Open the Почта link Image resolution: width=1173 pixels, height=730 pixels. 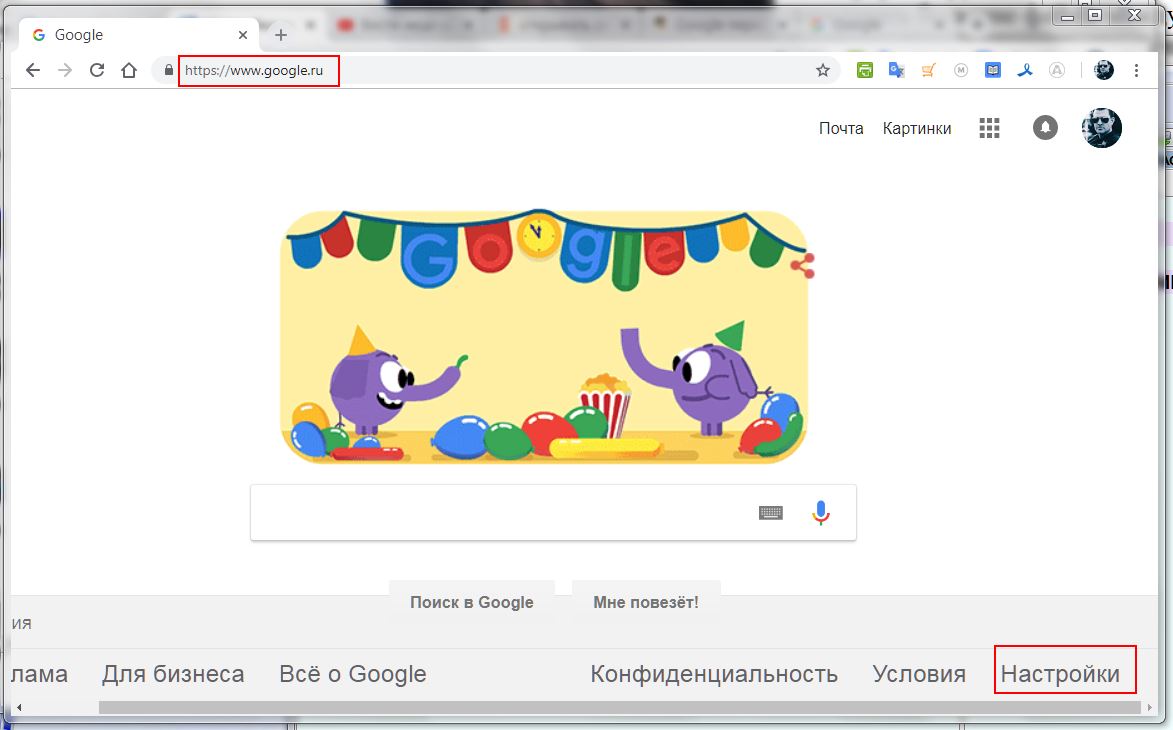[841, 129]
